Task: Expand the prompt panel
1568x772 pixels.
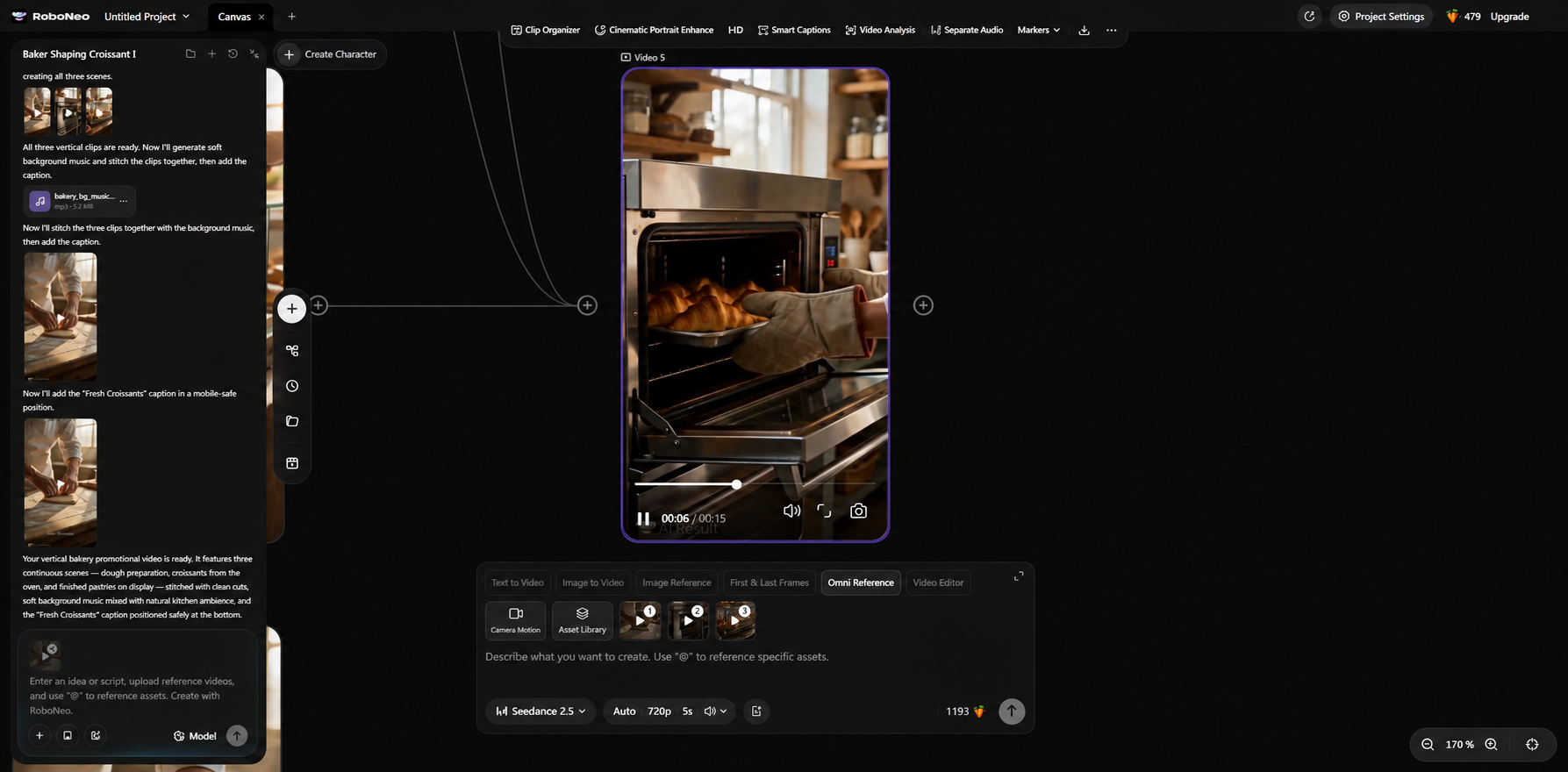Action: 1019,576
